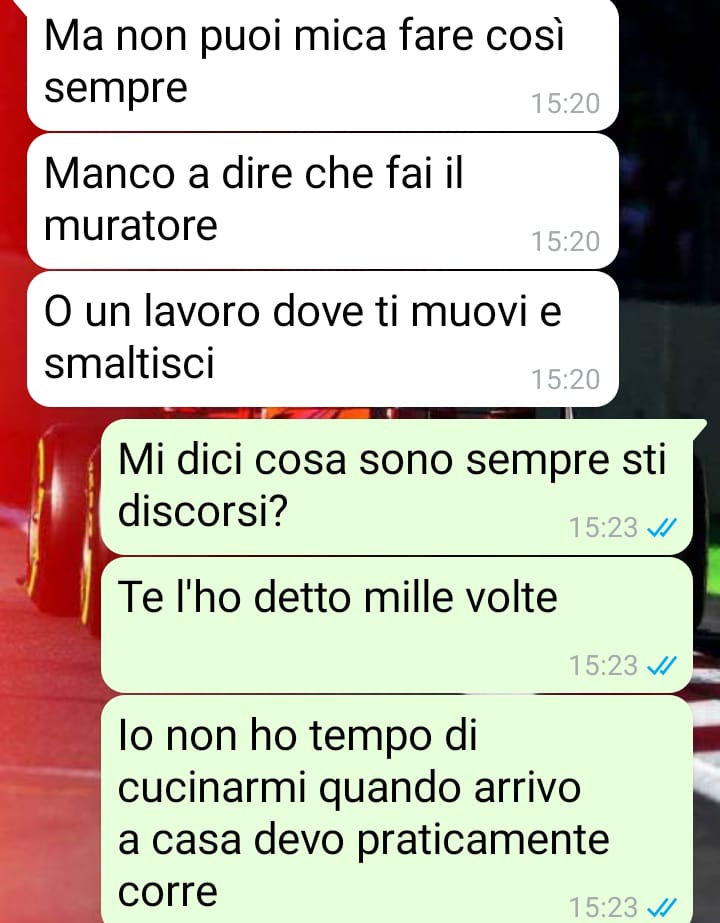Tap the "Mi dici cosa sono sempre sti discorsi?" message
The height and width of the screenshot is (923, 720).
(x=397, y=487)
